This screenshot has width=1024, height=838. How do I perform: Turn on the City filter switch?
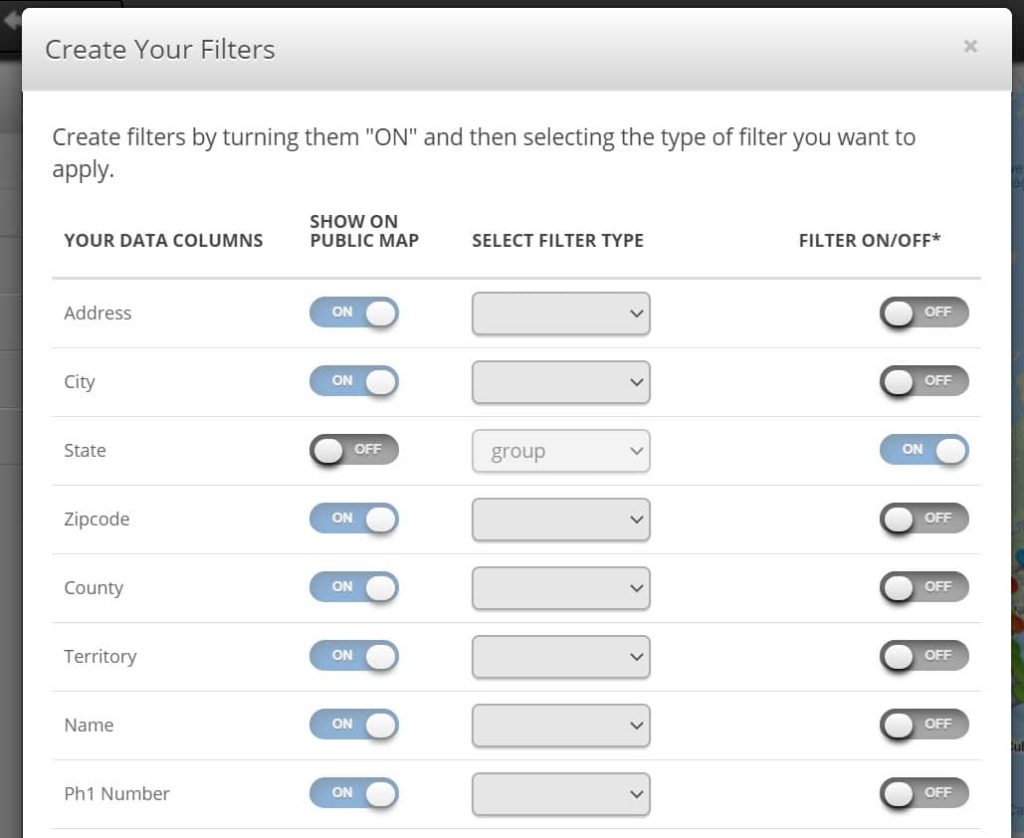(923, 381)
